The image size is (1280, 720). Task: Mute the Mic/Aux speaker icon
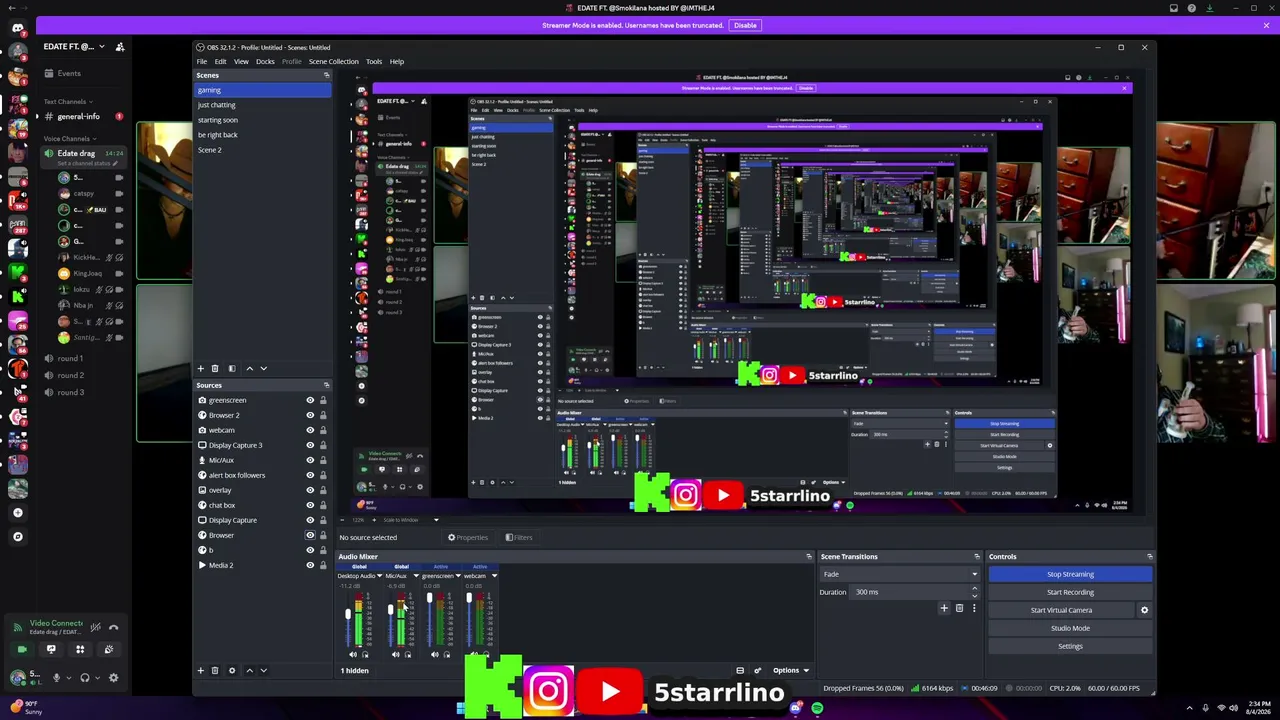pos(395,655)
